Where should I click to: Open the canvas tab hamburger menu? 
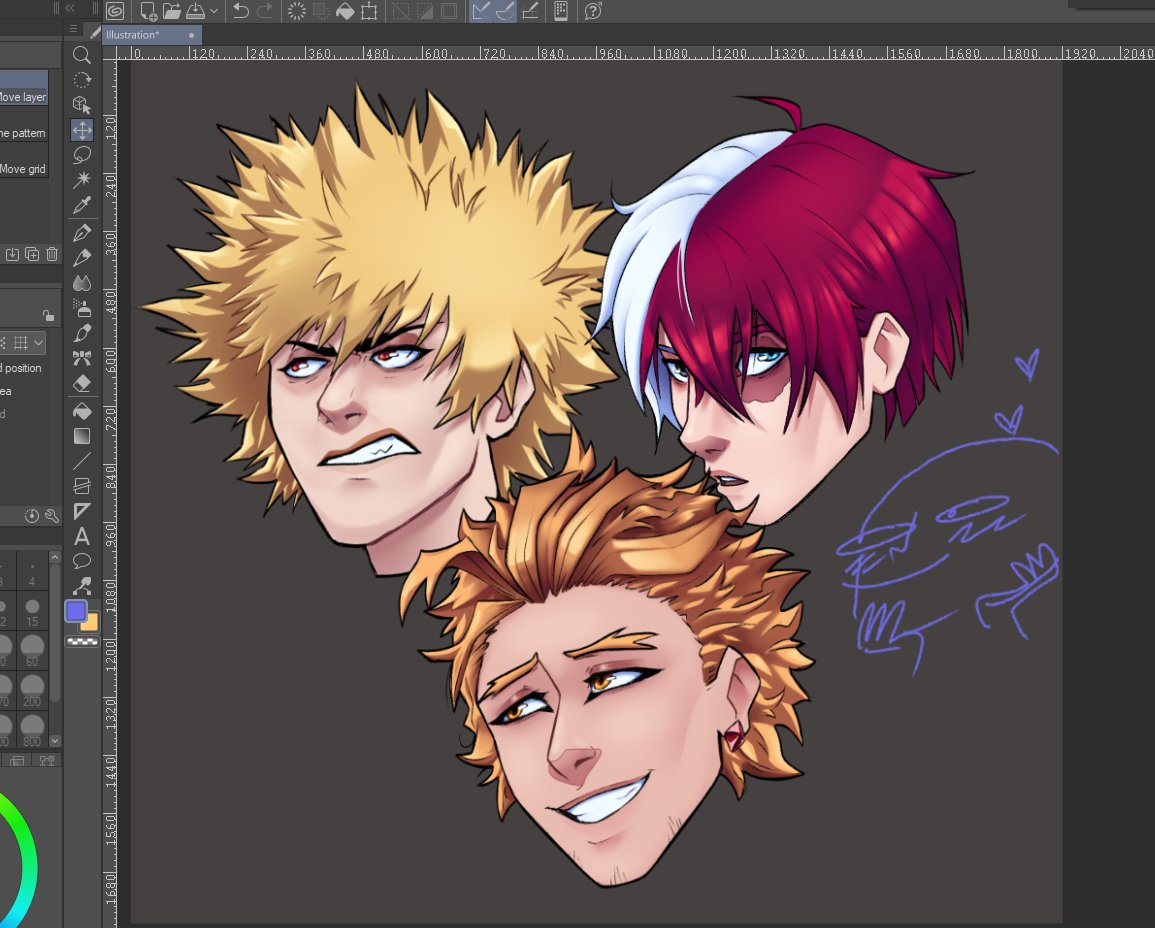pyautogui.click(x=73, y=29)
